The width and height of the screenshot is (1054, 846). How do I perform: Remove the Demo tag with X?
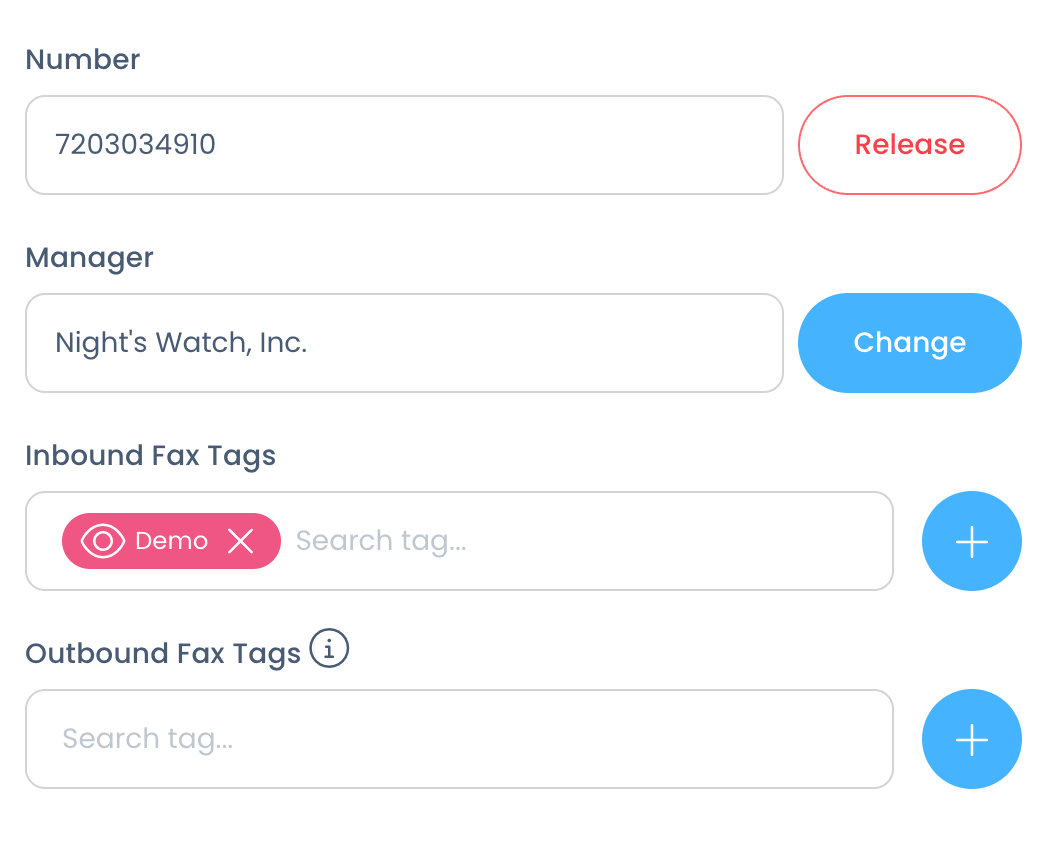pyautogui.click(x=240, y=541)
